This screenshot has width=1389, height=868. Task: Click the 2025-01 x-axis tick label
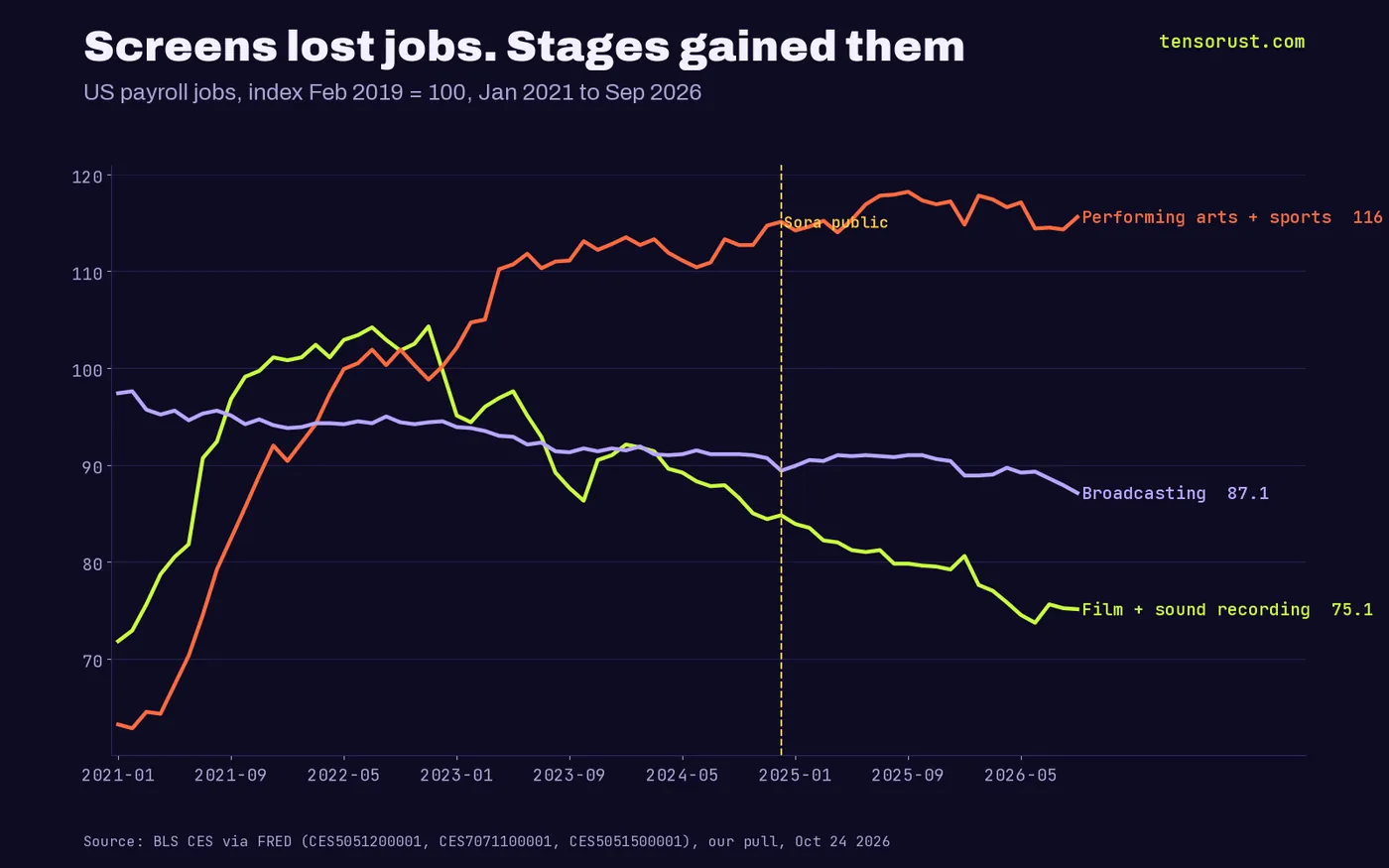[x=795, y=776]
